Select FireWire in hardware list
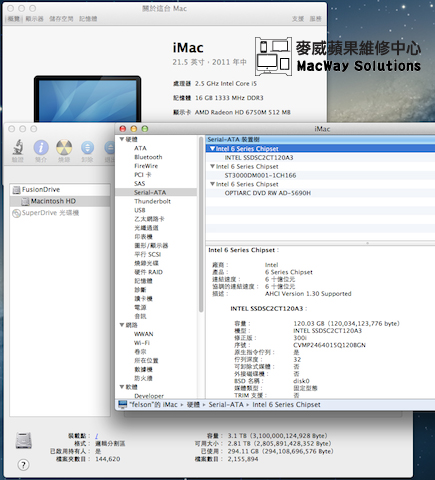This screenshot has height=480, width=435. pos(146,166)
